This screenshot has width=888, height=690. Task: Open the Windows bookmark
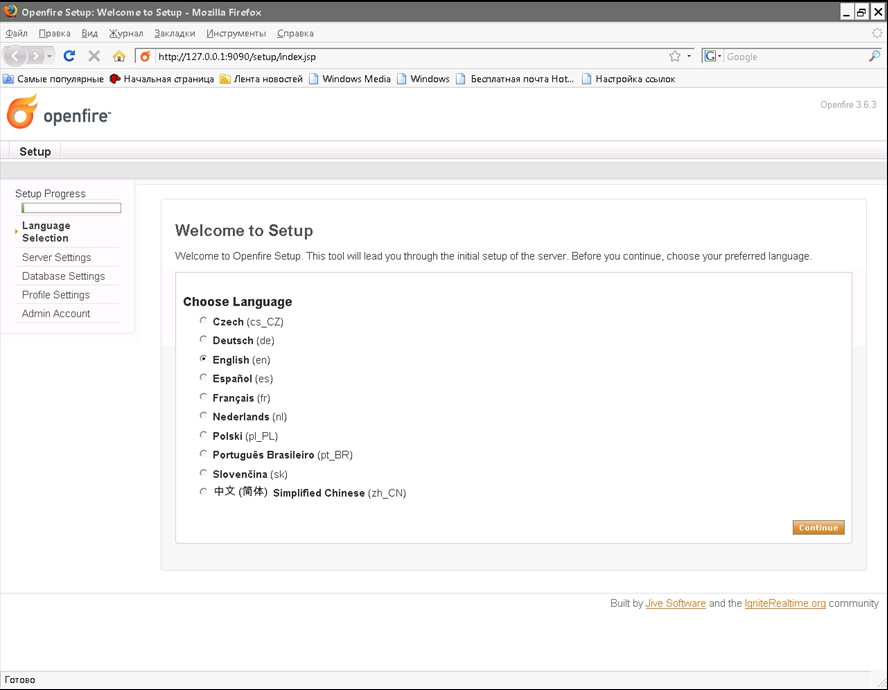[423, 79]
